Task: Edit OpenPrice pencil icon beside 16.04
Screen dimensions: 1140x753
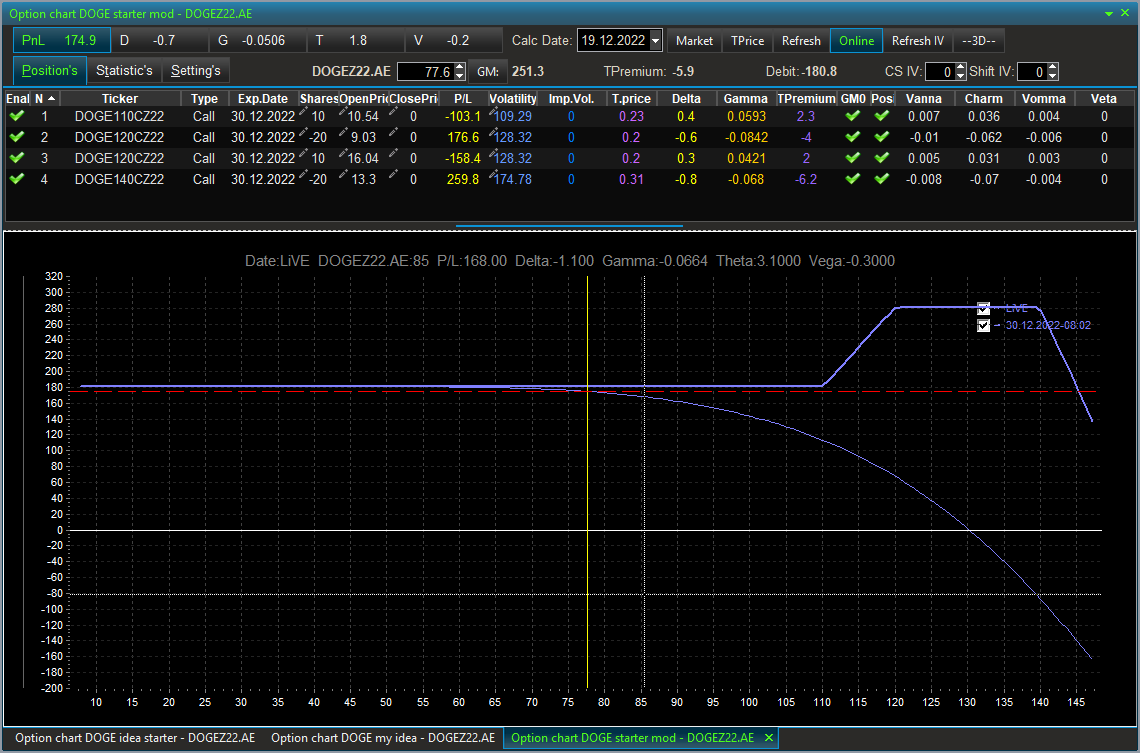Action: point(343,153)
